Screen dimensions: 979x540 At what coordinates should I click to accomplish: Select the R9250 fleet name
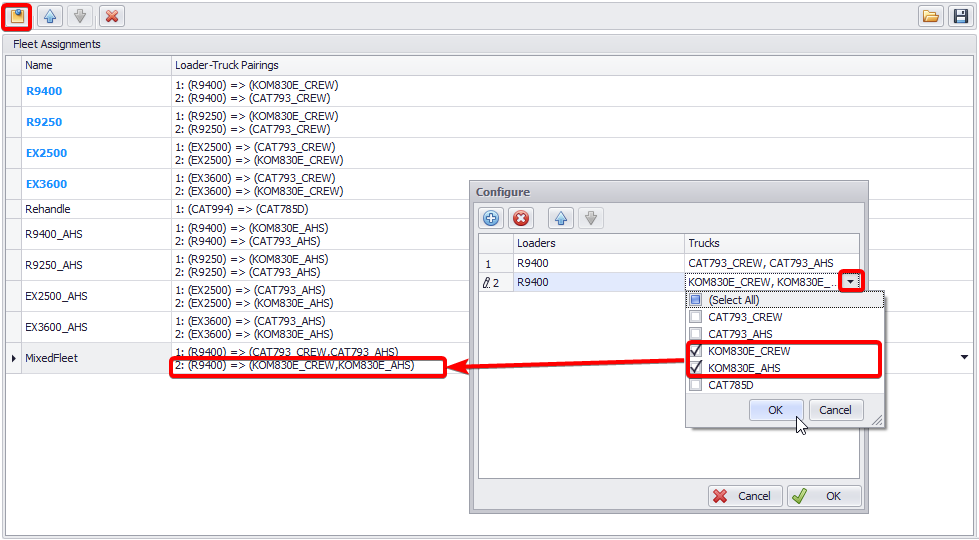click(44, 122)
